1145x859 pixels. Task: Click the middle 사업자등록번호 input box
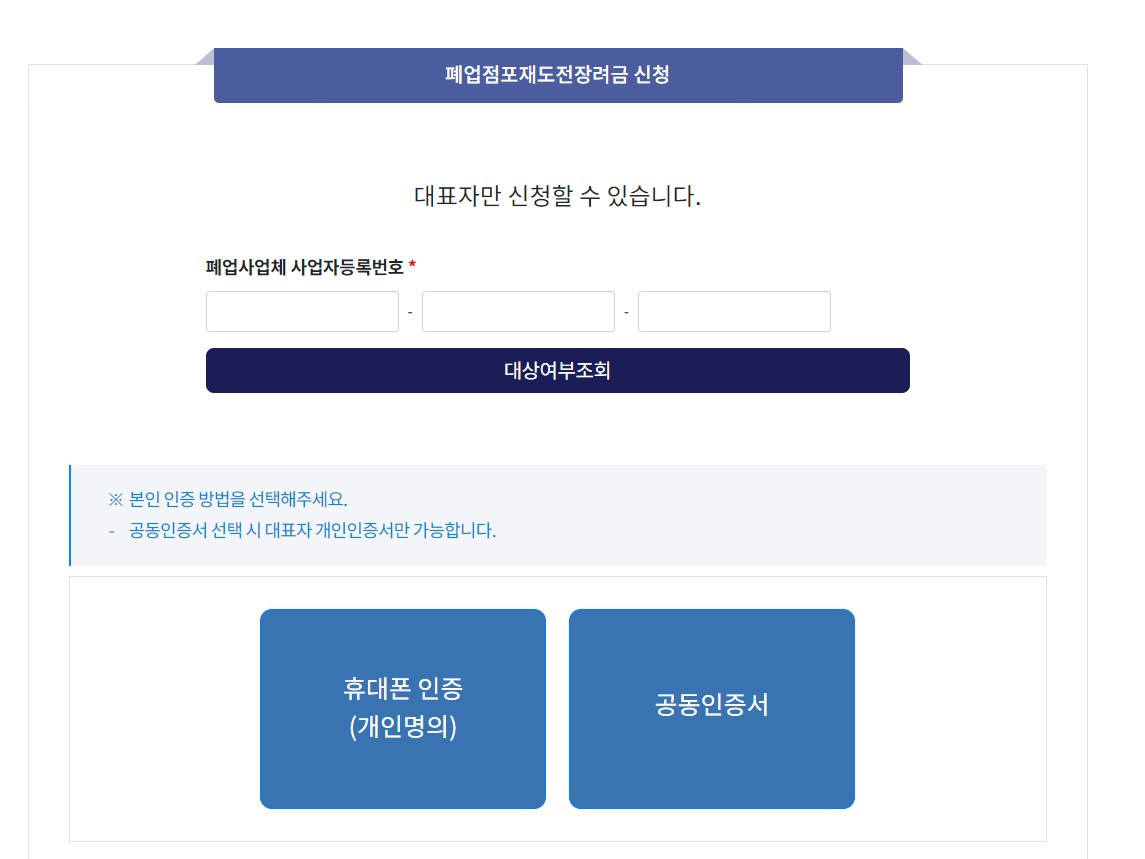point(518,311)
